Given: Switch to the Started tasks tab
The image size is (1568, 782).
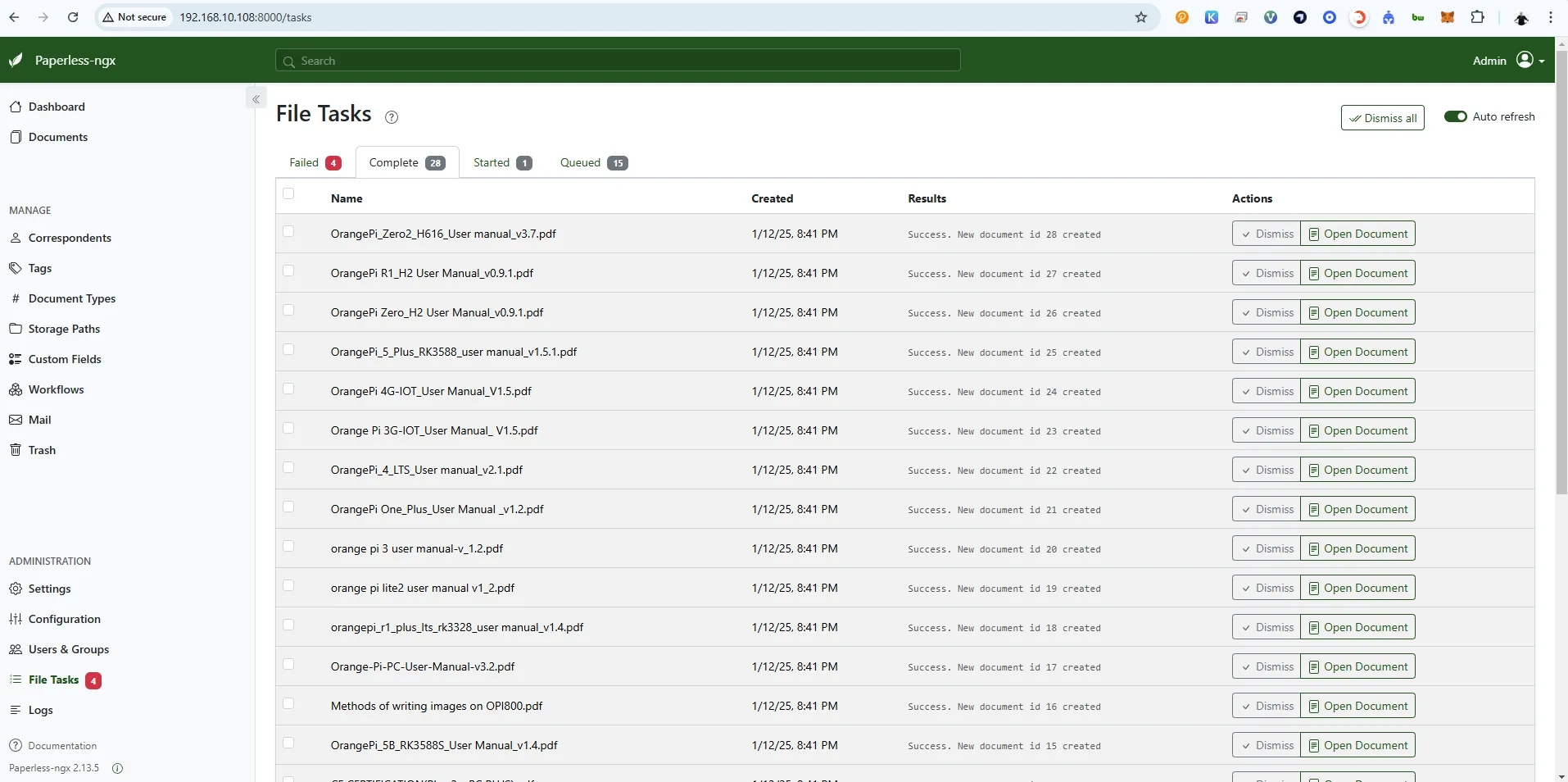Looking at the screenshot, I should 502,162.
